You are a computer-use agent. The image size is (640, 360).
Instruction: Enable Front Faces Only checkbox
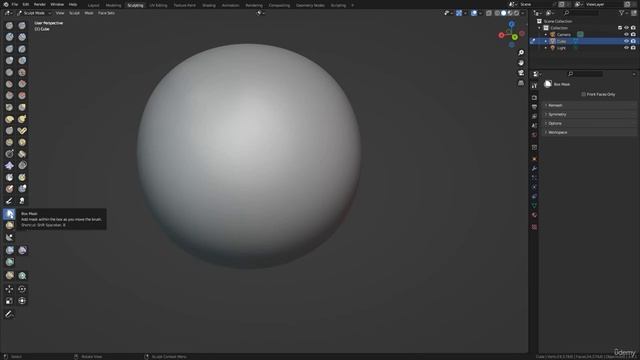coord(583,94)
